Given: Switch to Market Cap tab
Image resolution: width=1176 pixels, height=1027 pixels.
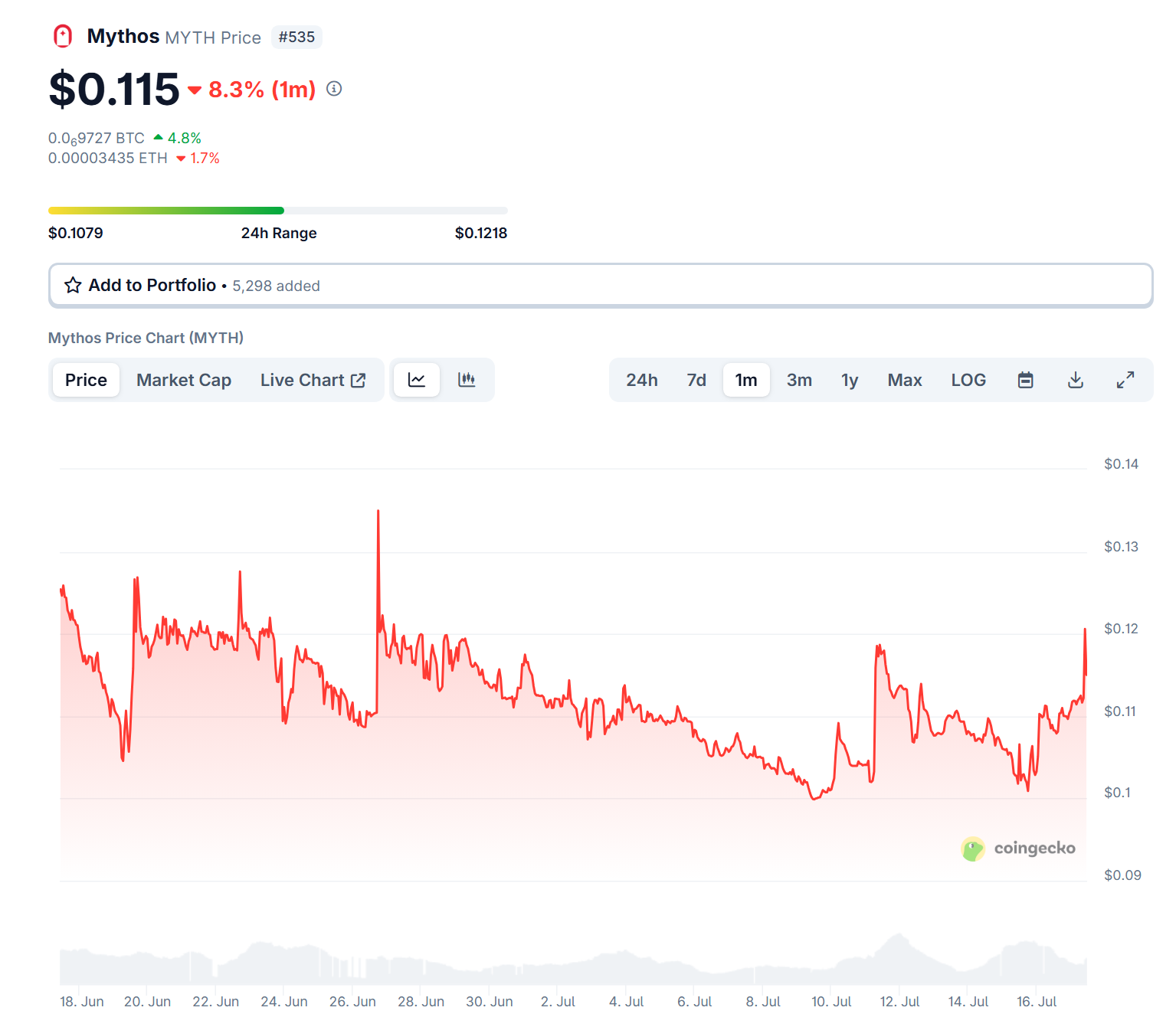Looking at the screenshot, I should pyautogui.click(x=184, y=380).
